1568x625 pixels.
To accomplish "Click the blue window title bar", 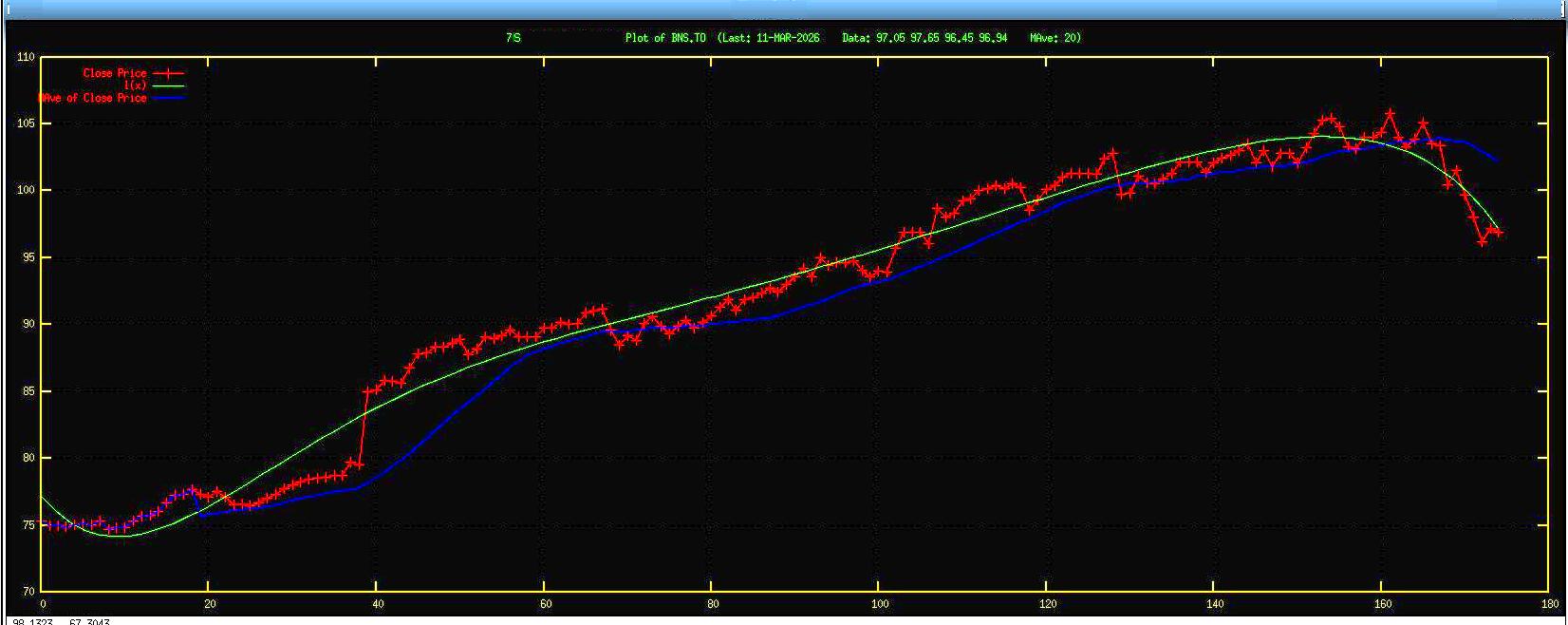I will click(784, 9).
